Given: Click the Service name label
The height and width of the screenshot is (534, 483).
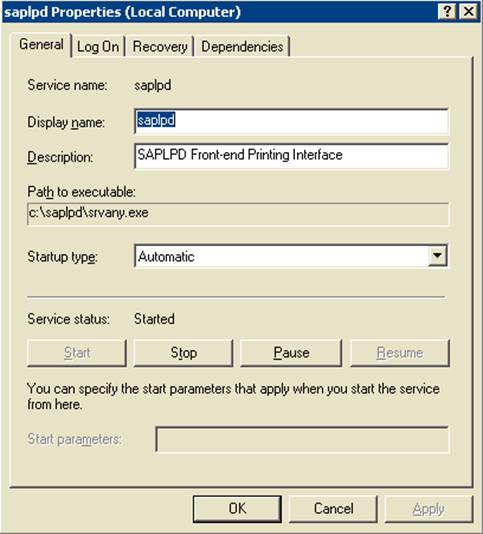Looking at the screenshot, I should click(x=67, y=85).
